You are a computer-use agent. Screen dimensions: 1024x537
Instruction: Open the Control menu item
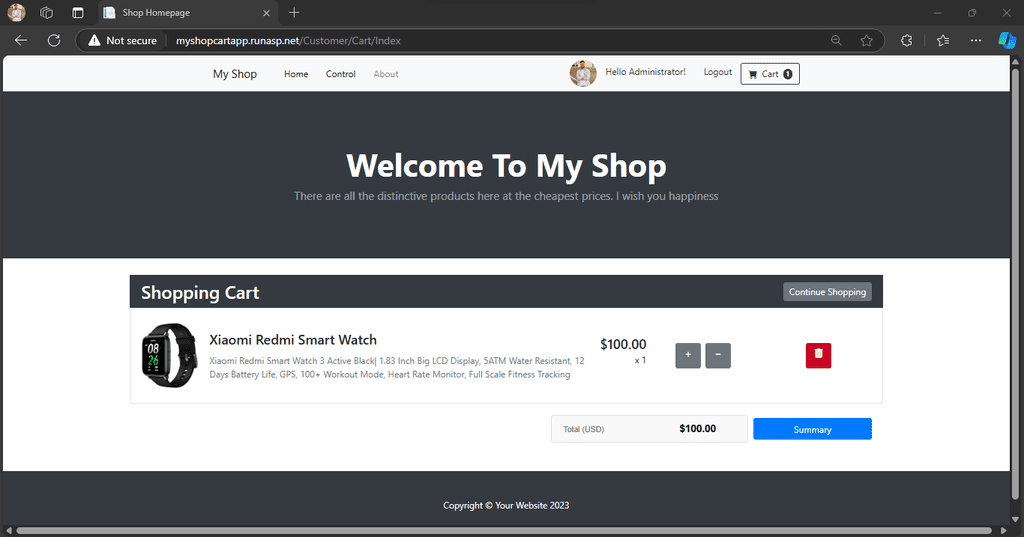341,74
